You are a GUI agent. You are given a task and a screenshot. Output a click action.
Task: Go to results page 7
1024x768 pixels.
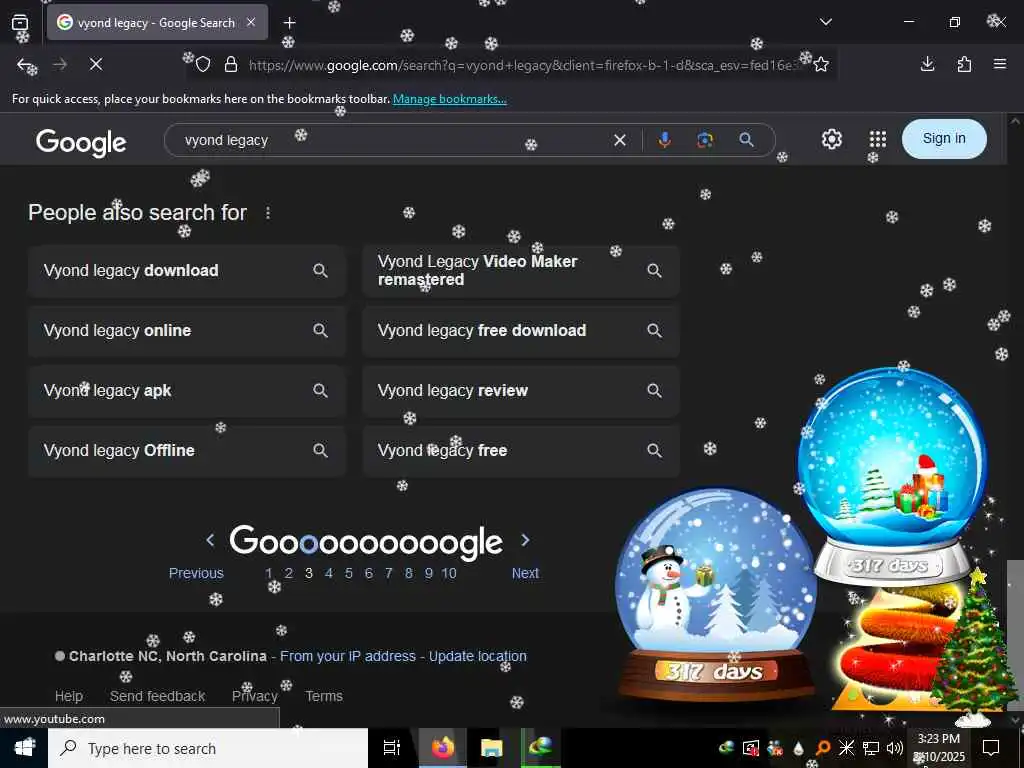(389, 573)
